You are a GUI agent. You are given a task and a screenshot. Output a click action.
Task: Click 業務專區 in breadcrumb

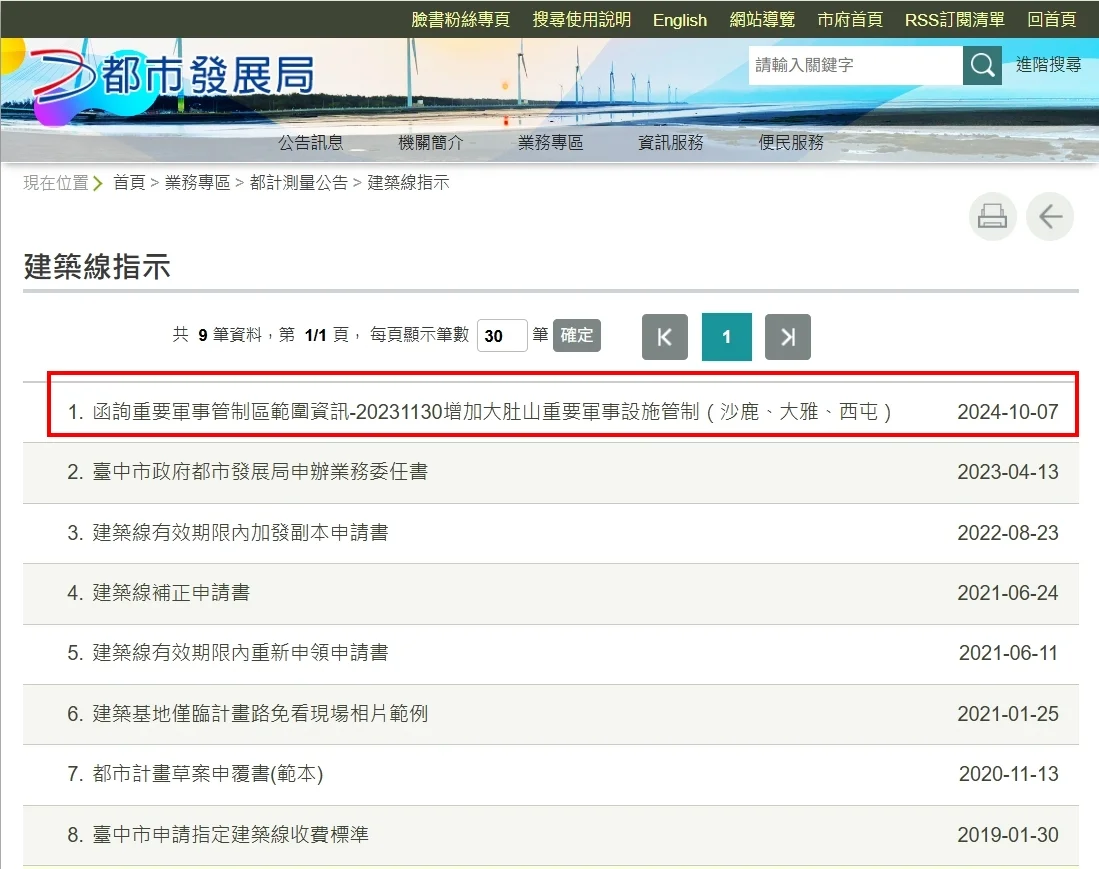pos(198,183)
